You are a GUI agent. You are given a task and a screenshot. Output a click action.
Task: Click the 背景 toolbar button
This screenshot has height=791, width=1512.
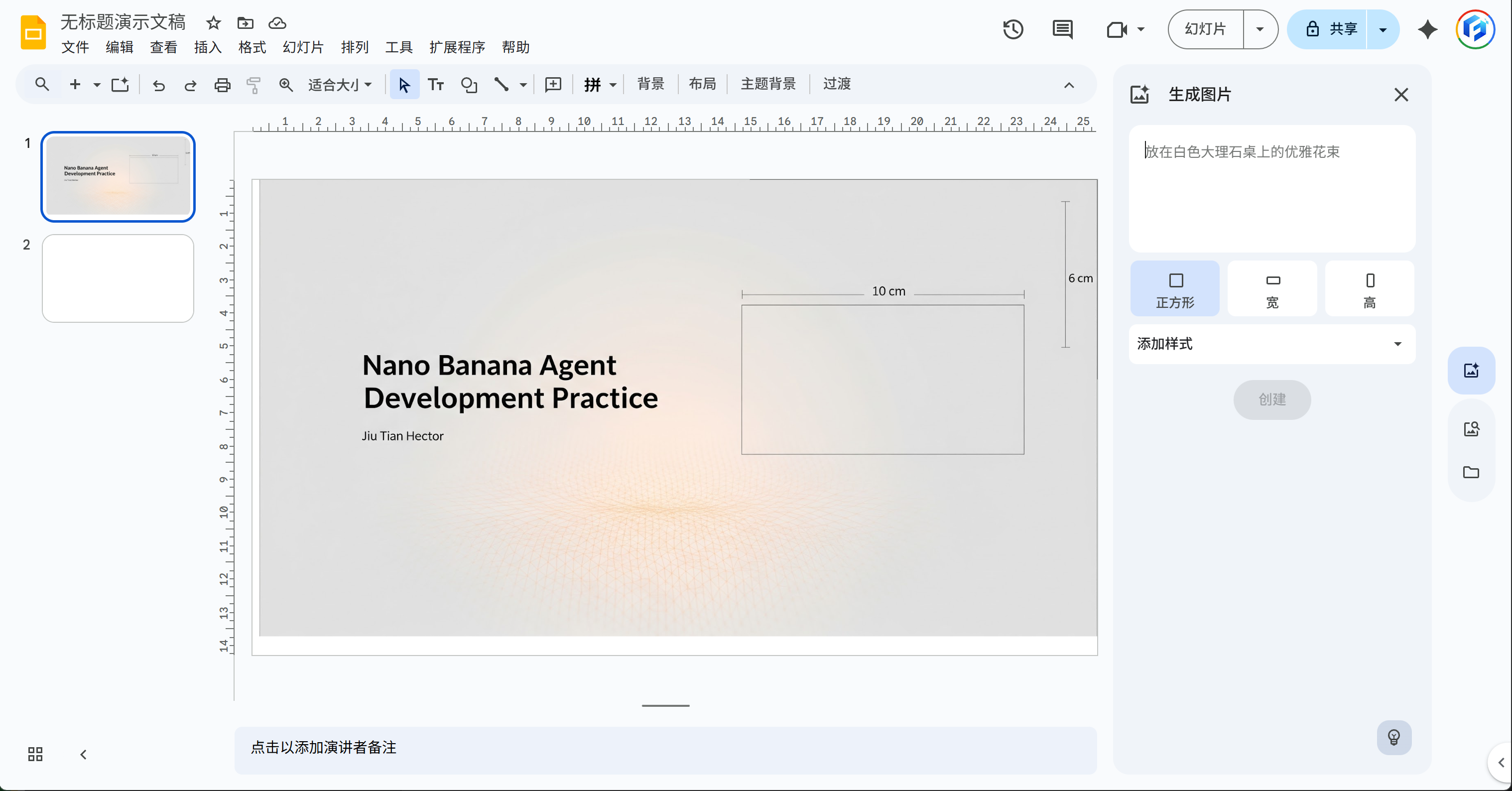click(650, 84)
